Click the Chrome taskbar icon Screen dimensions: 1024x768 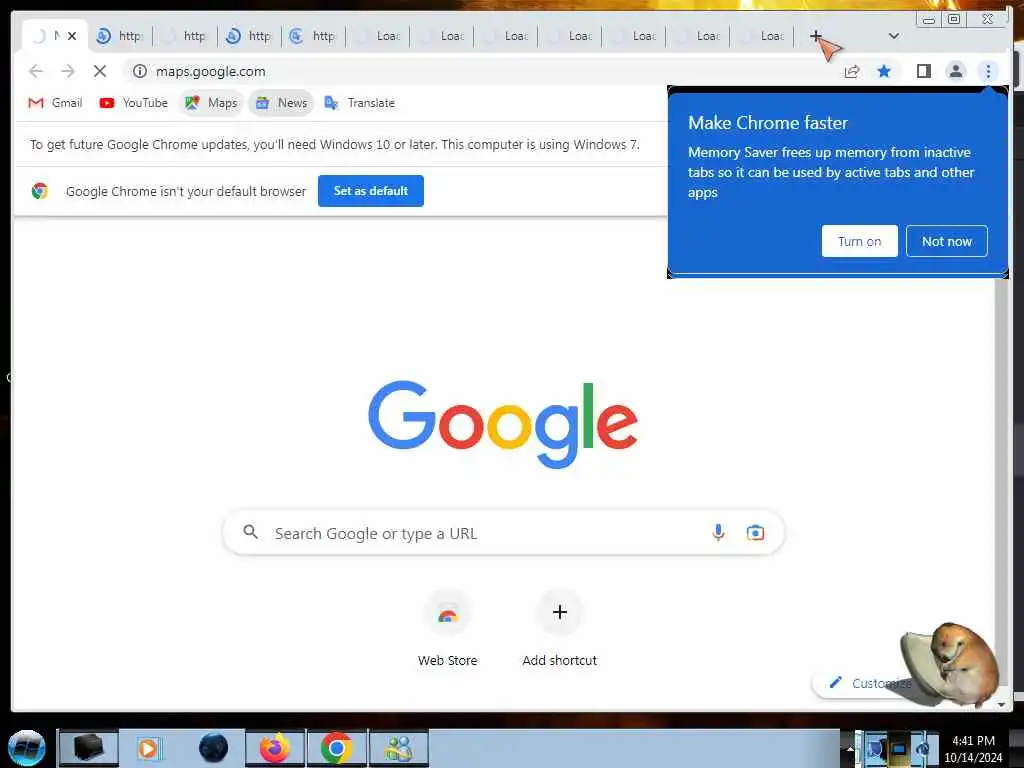point(336,748)
